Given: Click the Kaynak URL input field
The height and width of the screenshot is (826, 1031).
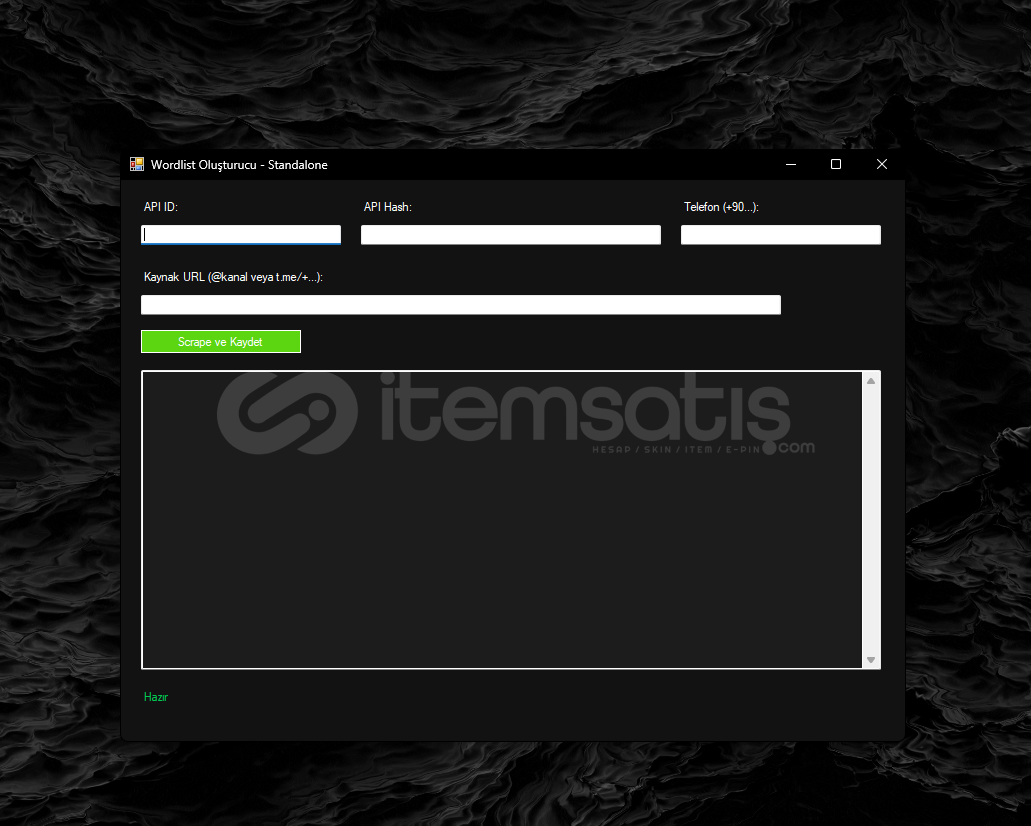Looking at the screenshot, I should [x=461, y=304].
